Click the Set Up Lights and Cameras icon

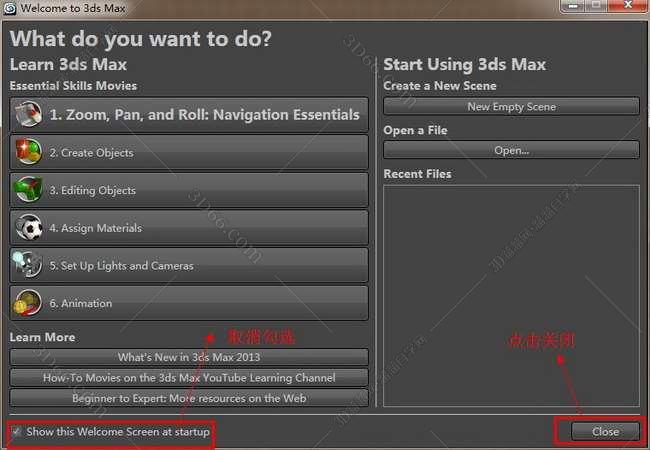29,265
